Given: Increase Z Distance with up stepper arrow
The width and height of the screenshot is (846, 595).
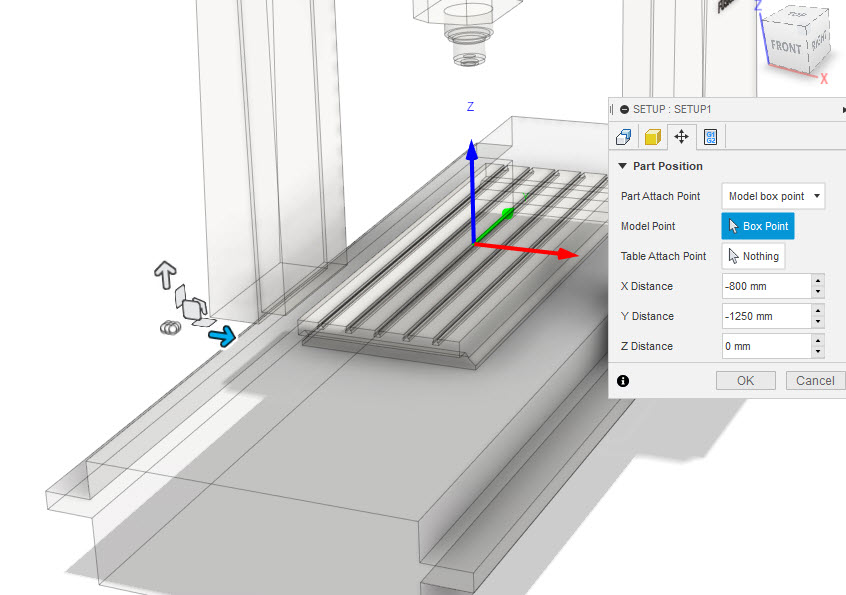Looking at the screenshot, I should 818,341.
